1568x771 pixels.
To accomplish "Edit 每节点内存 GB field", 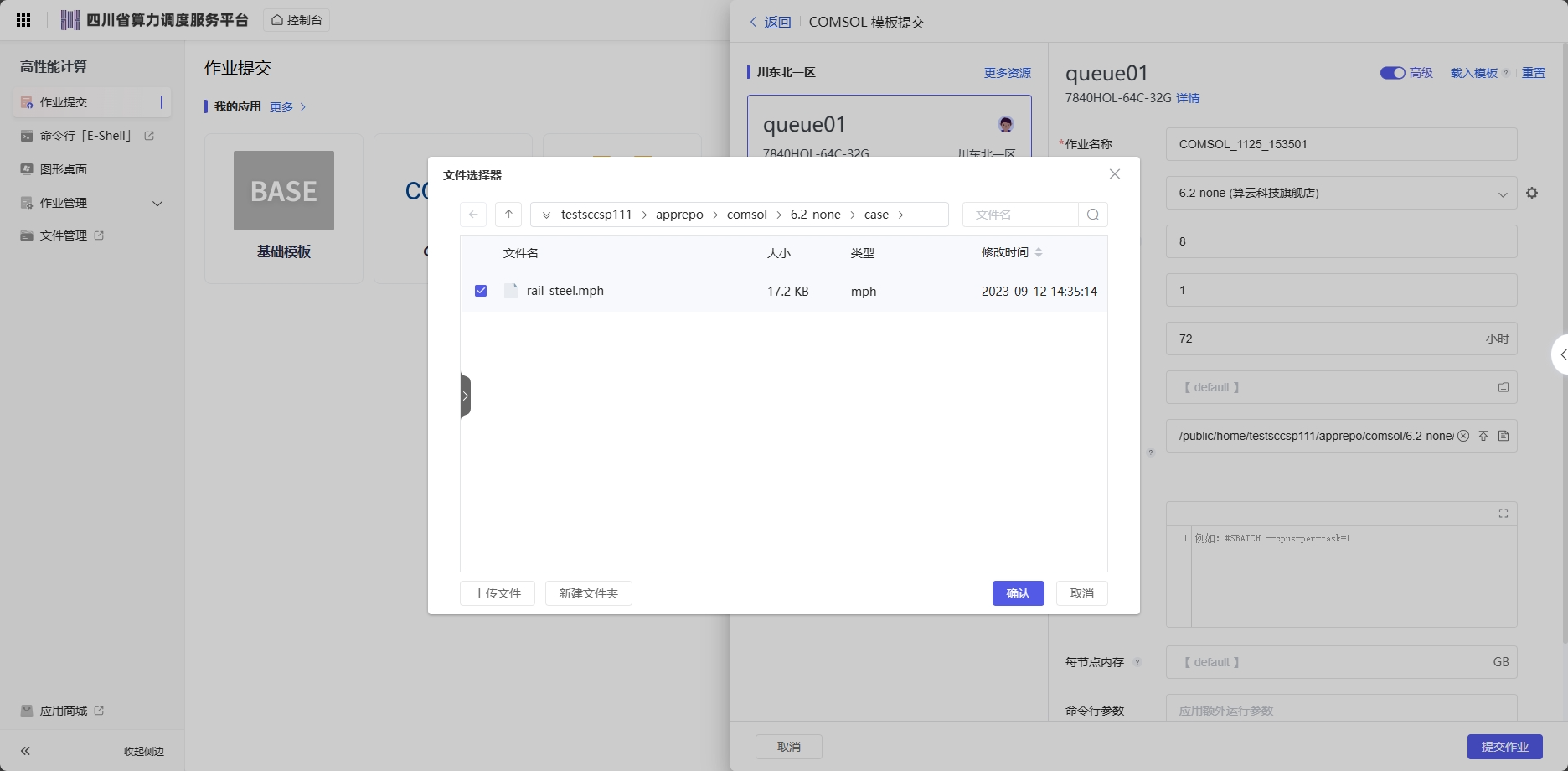I will (1341, 662).
